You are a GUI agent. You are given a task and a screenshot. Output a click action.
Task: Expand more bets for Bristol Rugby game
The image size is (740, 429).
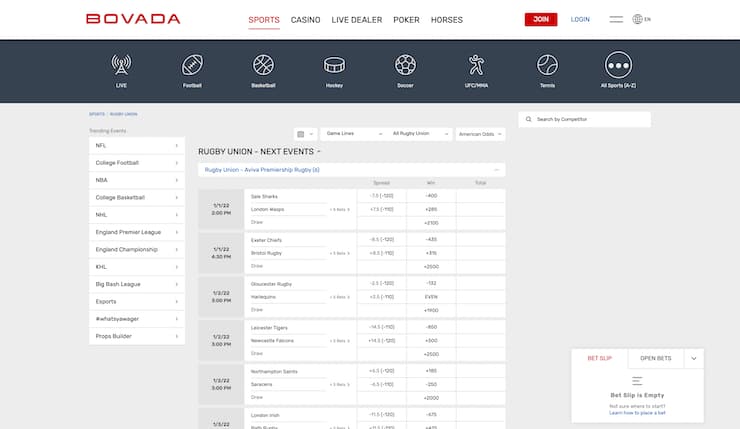(340, 253)
